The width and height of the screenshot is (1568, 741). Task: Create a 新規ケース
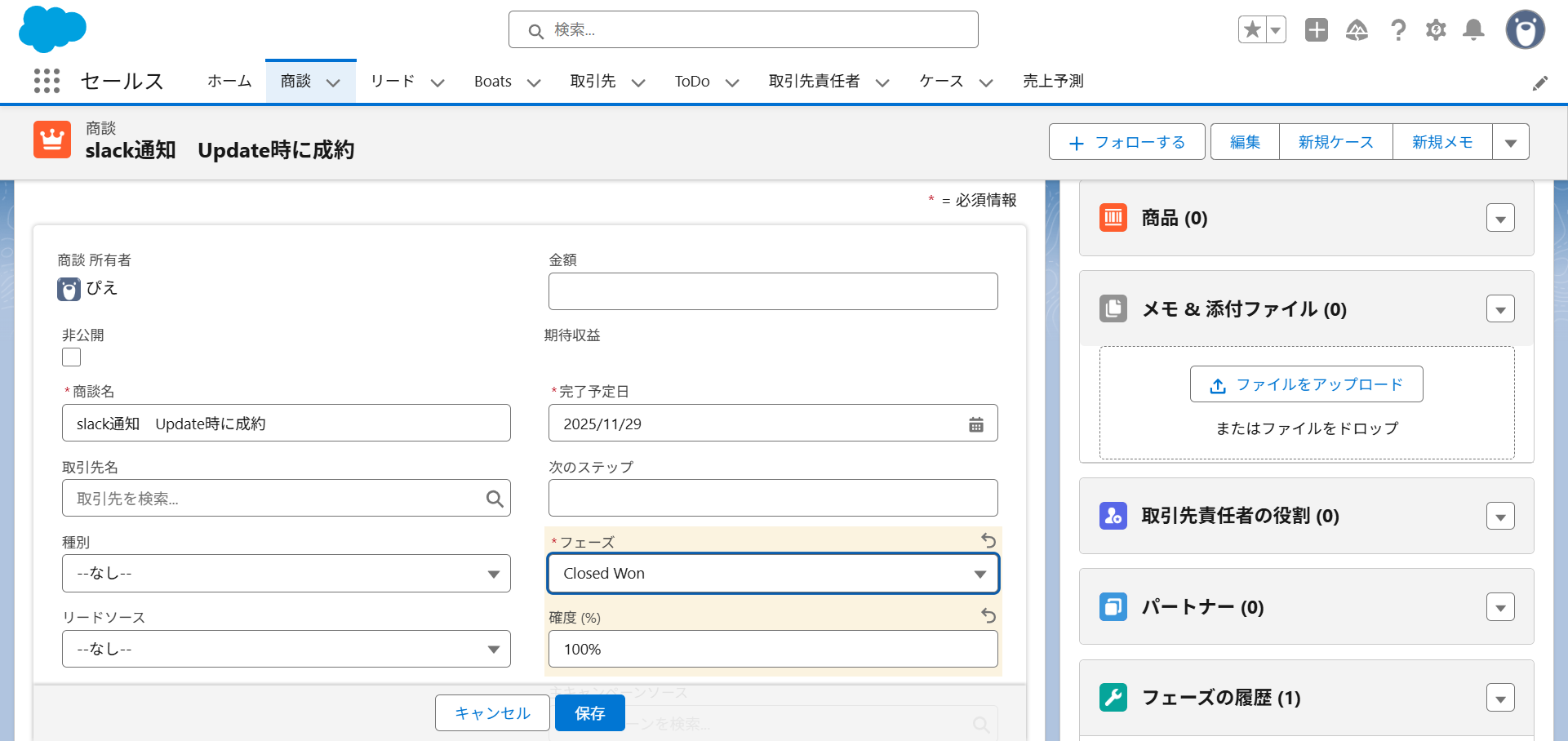pyautogui.click(x=1335, y=142)
